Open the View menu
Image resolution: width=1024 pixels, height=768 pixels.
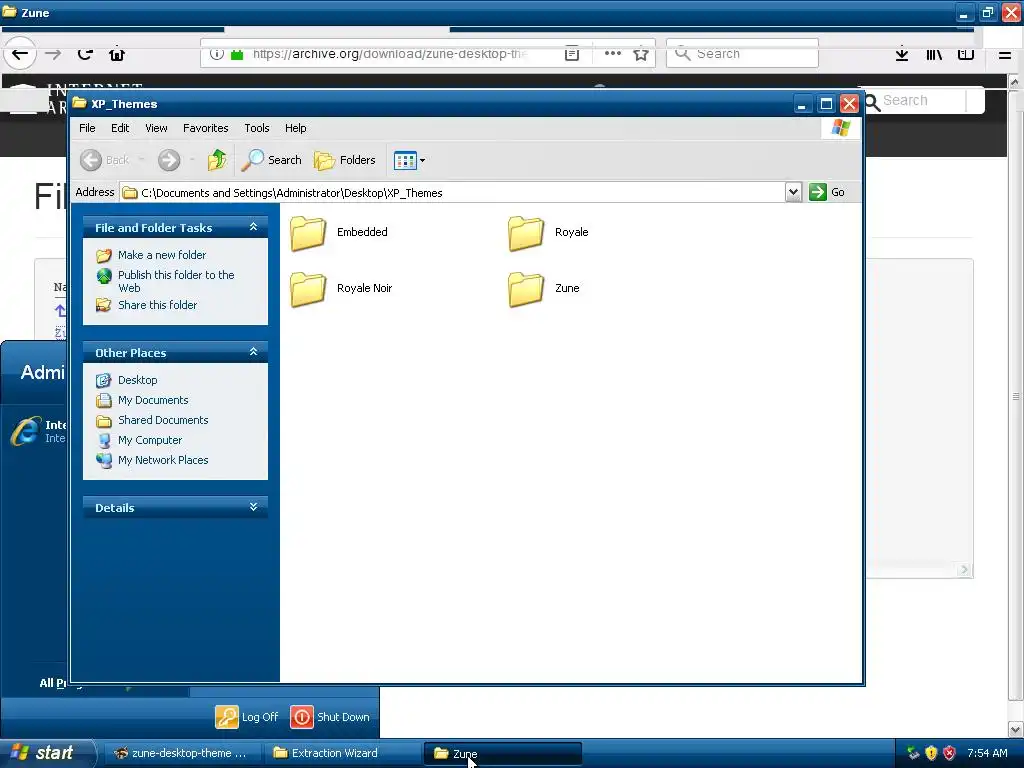156,128
